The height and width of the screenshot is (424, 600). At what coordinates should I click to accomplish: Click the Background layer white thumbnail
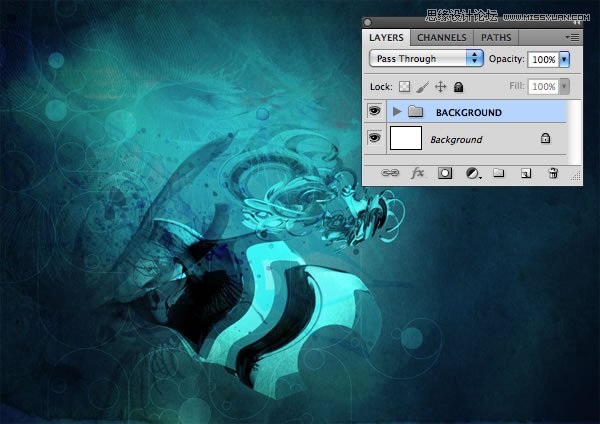(406, 138)
